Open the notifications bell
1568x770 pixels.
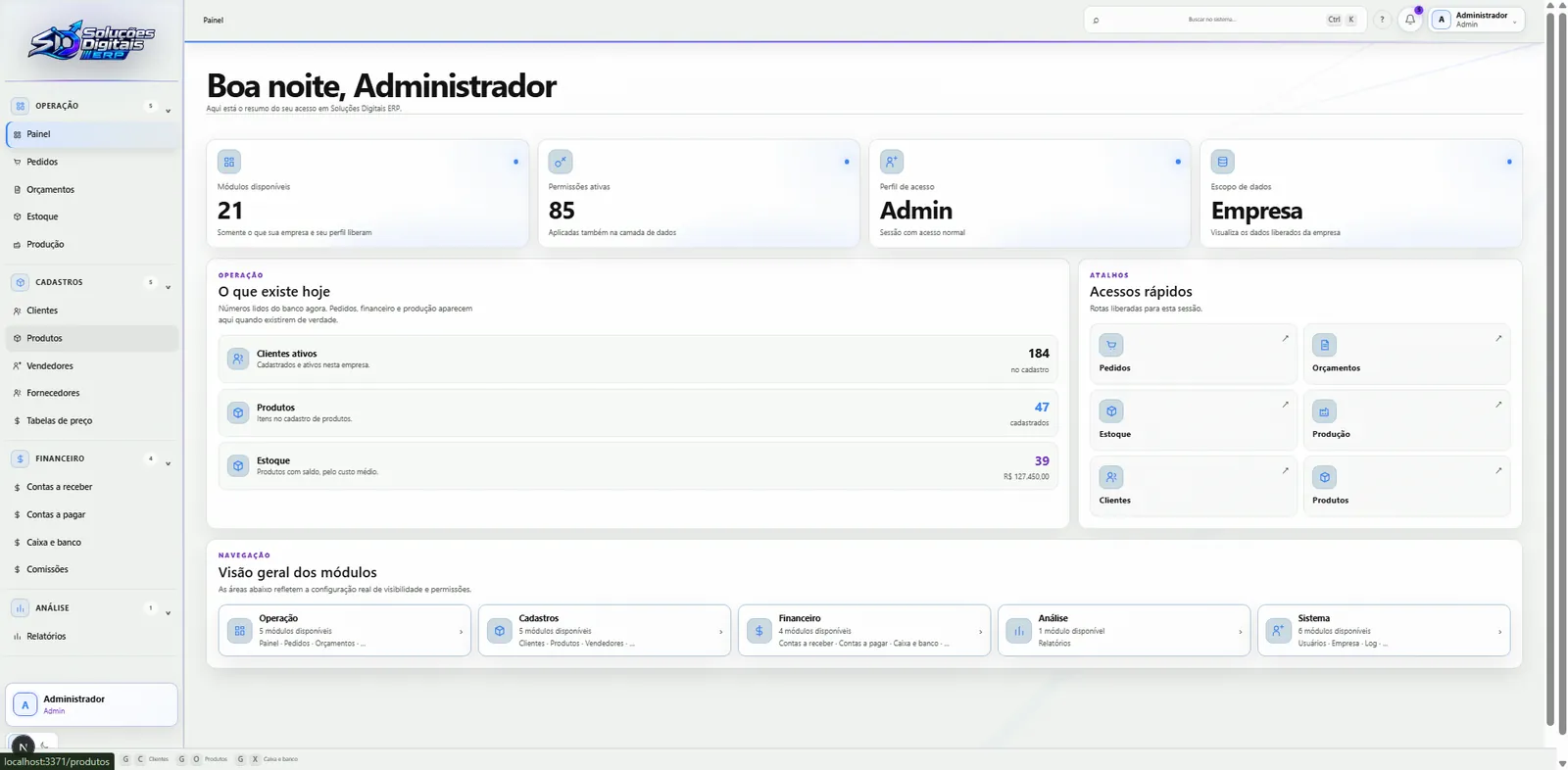[x=1410, y=20]
